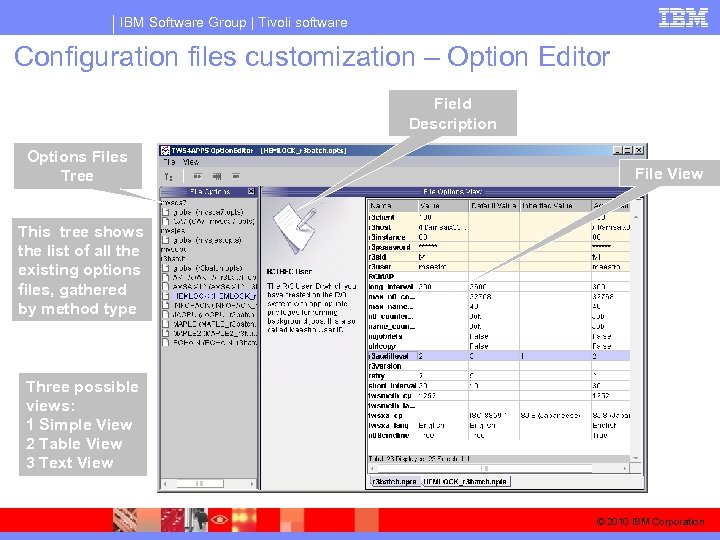The image size is (720, 540).
Task: Select the twsxa_lang row name cell
Action: 393,426
